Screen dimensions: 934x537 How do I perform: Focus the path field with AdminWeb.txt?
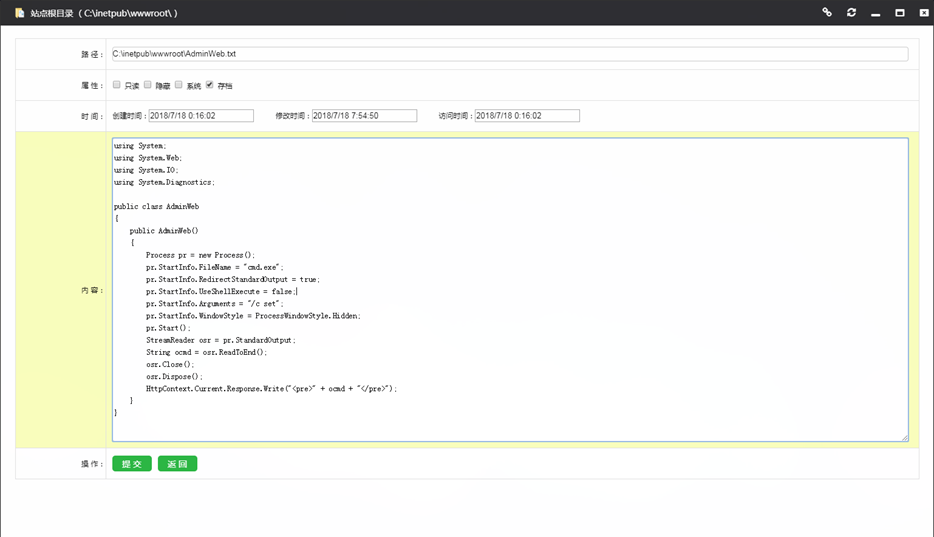[x=510, y=54]
